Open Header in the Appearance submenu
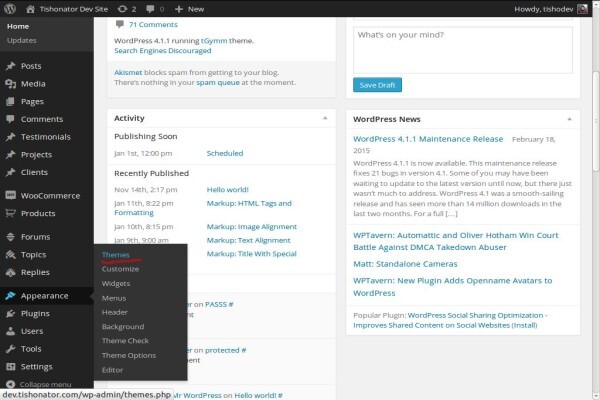600x400 pixels. tap(114, 312)
